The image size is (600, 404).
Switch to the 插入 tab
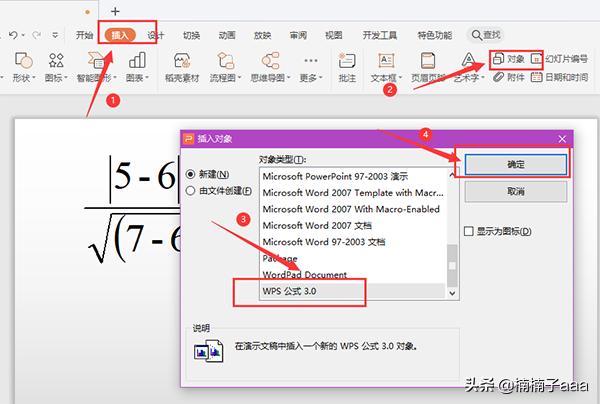coord(120,35)
